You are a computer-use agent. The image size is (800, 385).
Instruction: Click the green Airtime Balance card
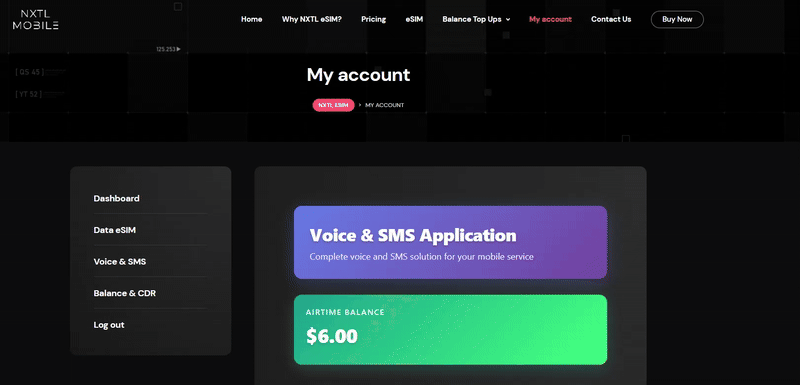coord(451,329)
